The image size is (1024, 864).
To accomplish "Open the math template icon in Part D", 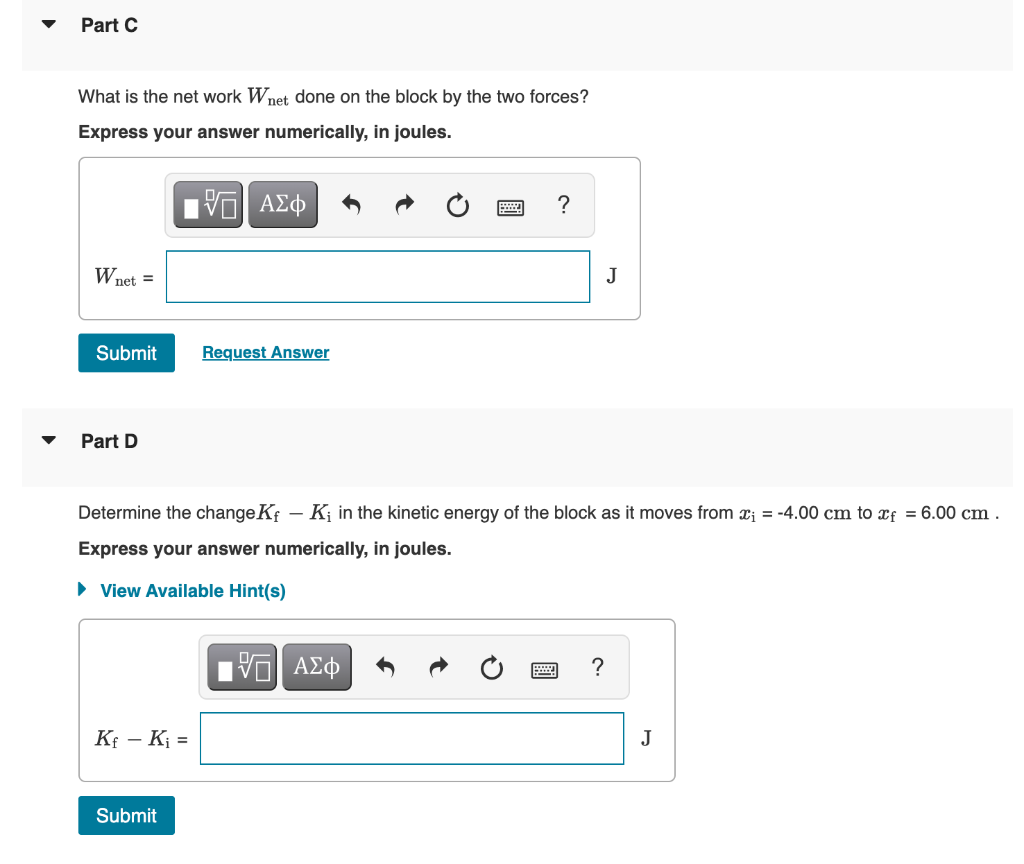I will [241, 667].
